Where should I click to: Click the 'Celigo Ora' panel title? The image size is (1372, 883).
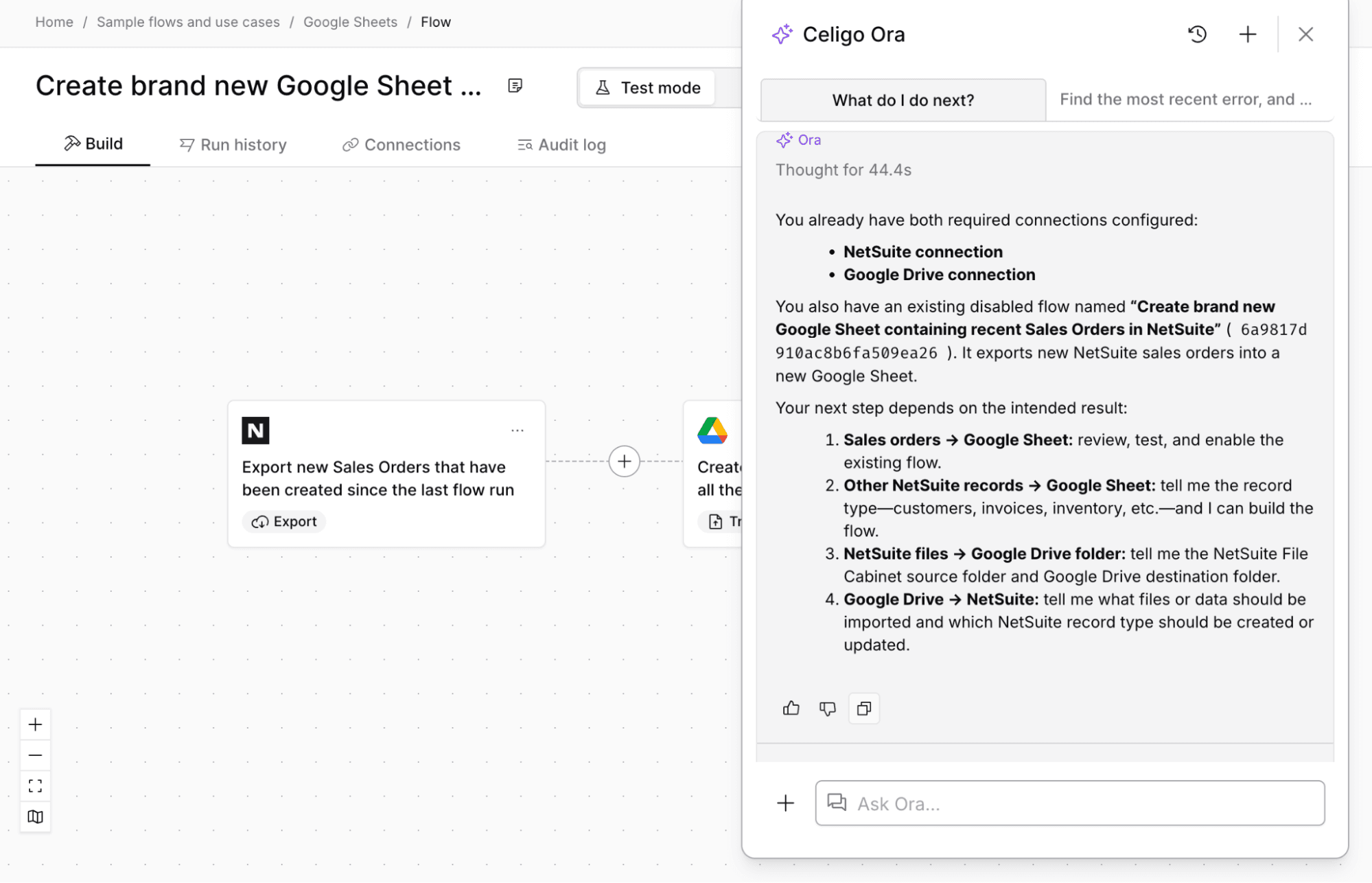854,34
